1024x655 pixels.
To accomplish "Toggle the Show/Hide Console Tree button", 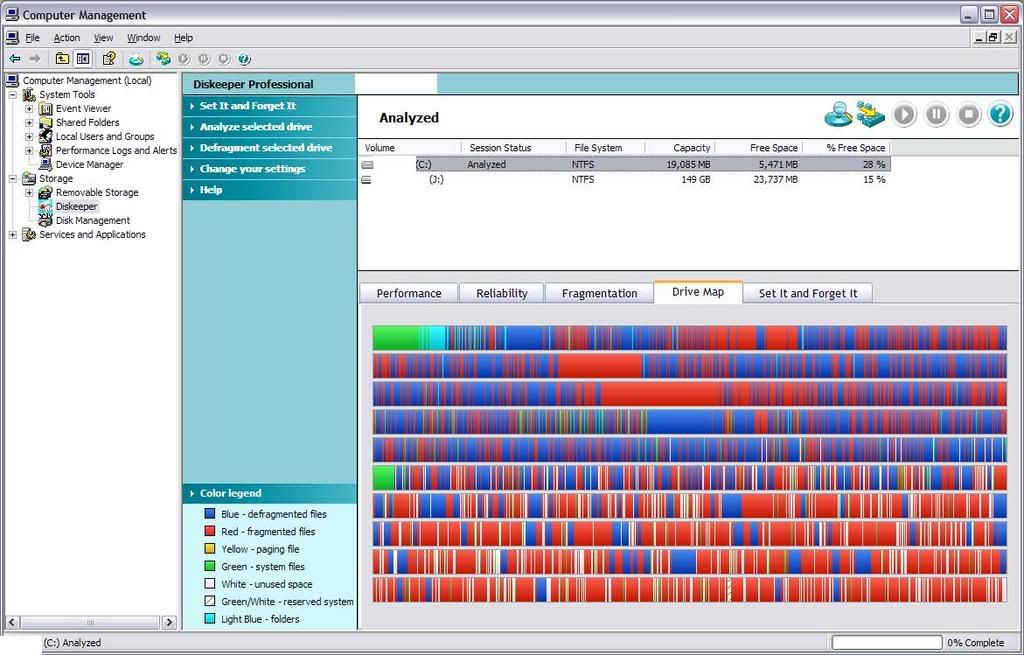I will click(83, 59).
